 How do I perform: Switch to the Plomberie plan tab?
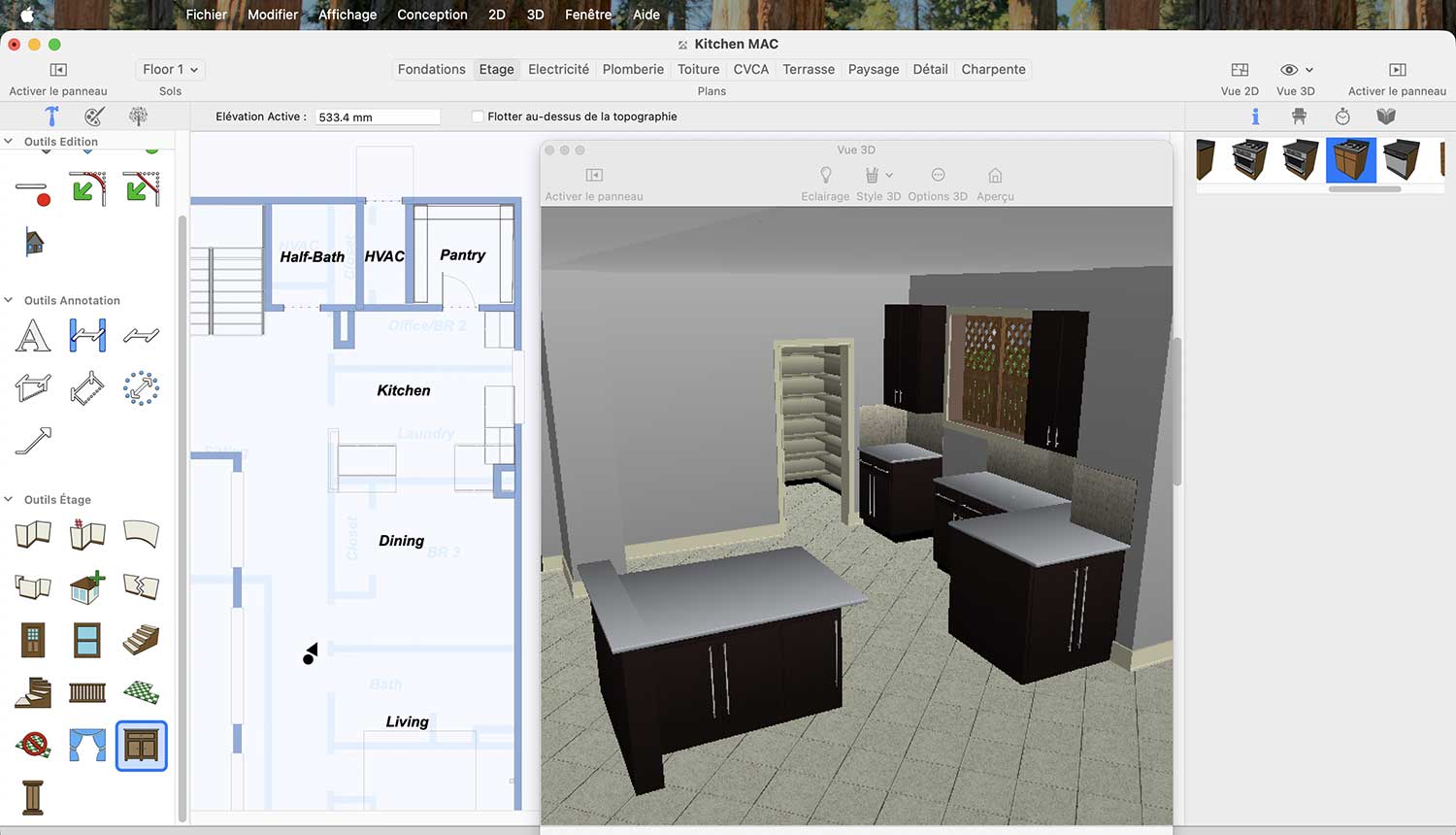[x=633, y=70]
